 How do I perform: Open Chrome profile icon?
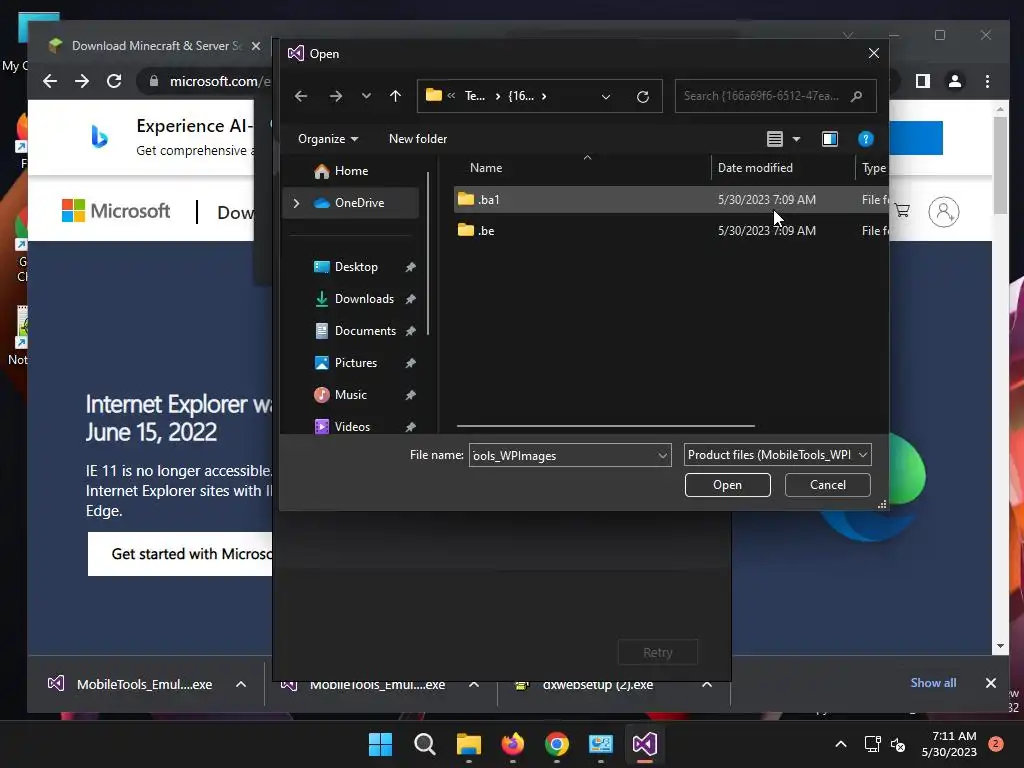click(x=955, y=81)
